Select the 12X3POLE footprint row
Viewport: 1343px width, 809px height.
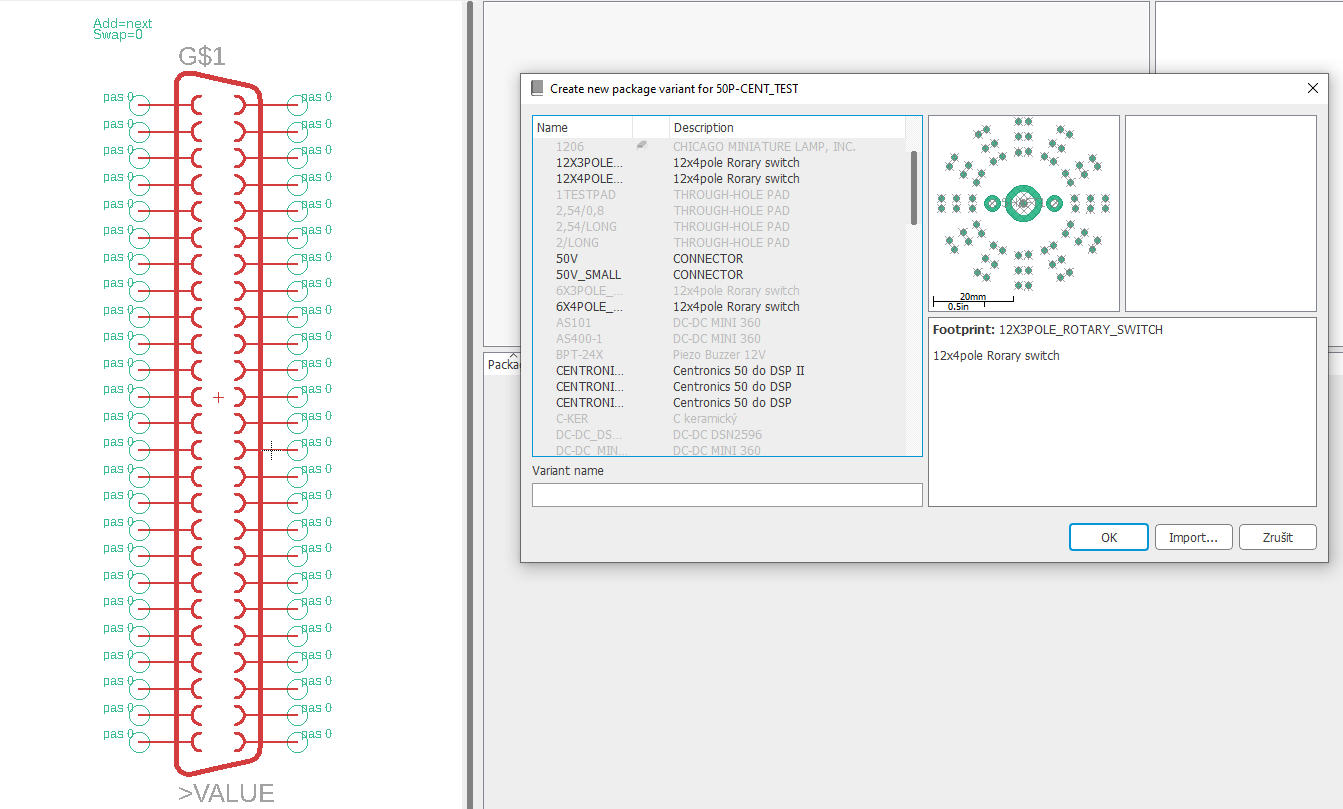pyautogui.click(x=590, y=163)
